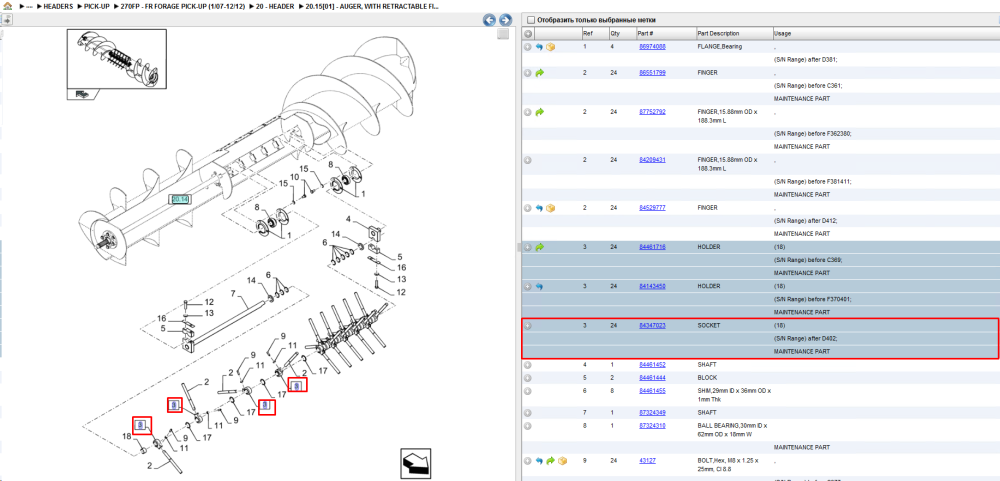Click yellow box kit icon on BOLT 43127
The image size is (1000, 481).
pos(562,461)
